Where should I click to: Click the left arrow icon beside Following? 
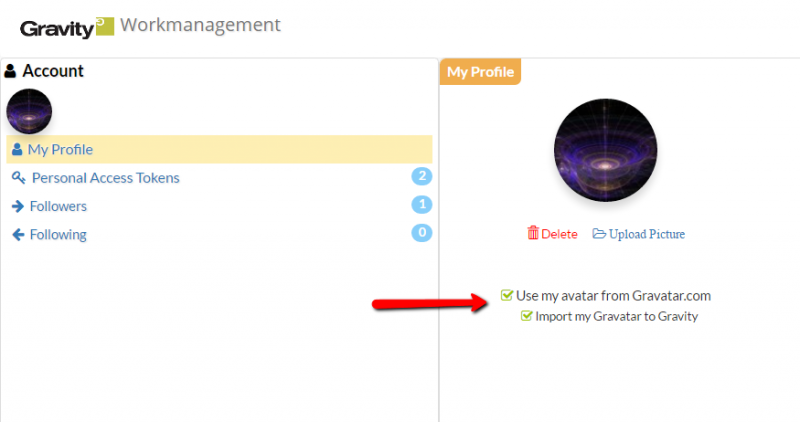18,235
